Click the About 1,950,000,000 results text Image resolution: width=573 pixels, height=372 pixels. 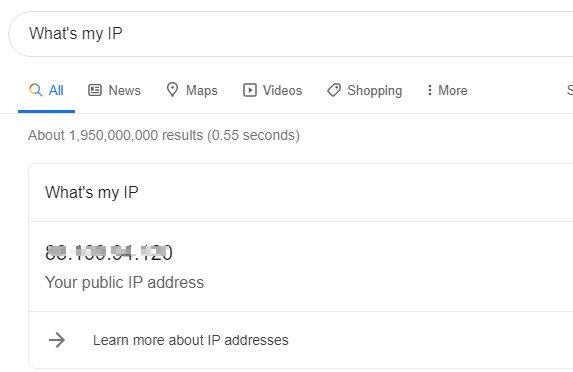(164, 135)
